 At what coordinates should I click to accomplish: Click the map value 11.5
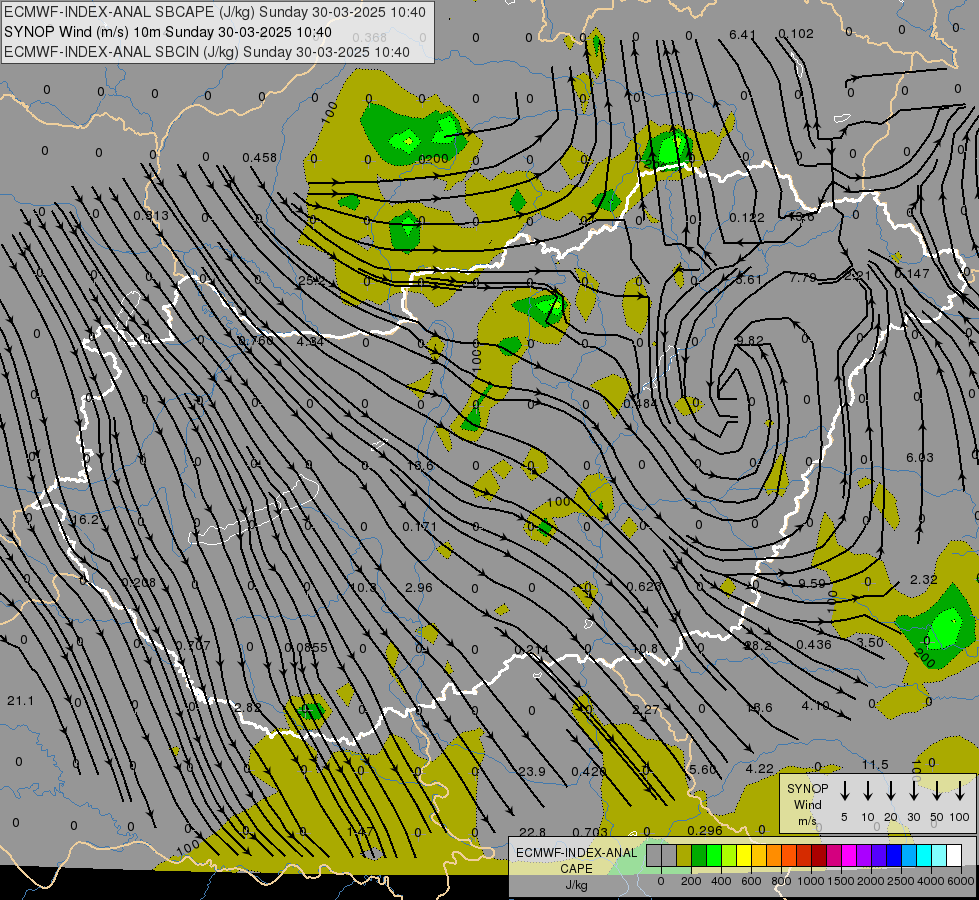875,764
